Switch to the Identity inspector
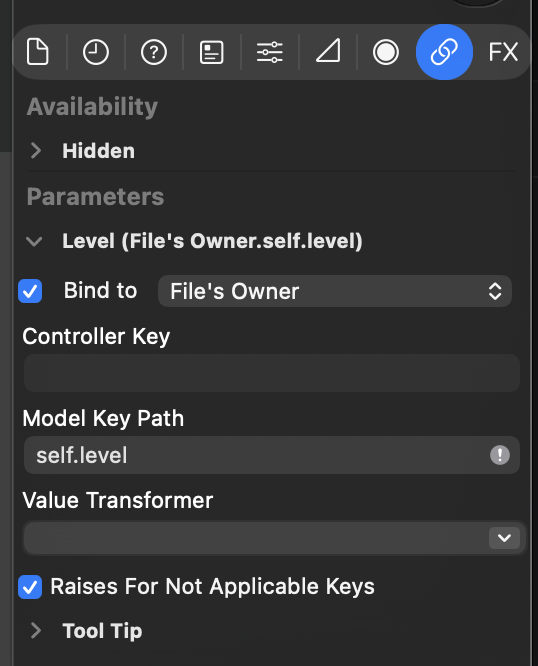This screenshot has height=666, width=538. [x=211, y=52]
